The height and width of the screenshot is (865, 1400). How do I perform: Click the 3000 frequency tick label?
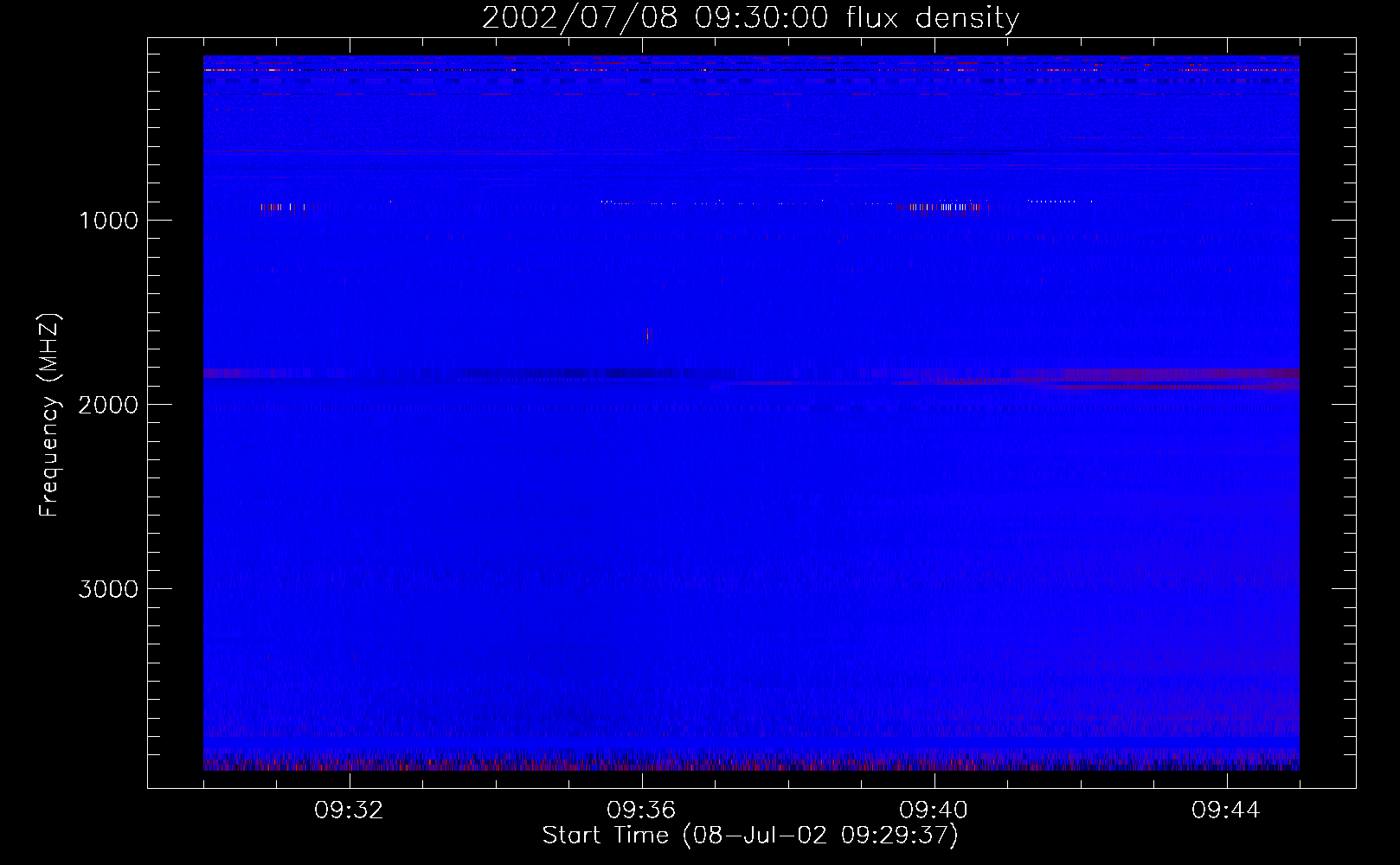click(108, 589)
